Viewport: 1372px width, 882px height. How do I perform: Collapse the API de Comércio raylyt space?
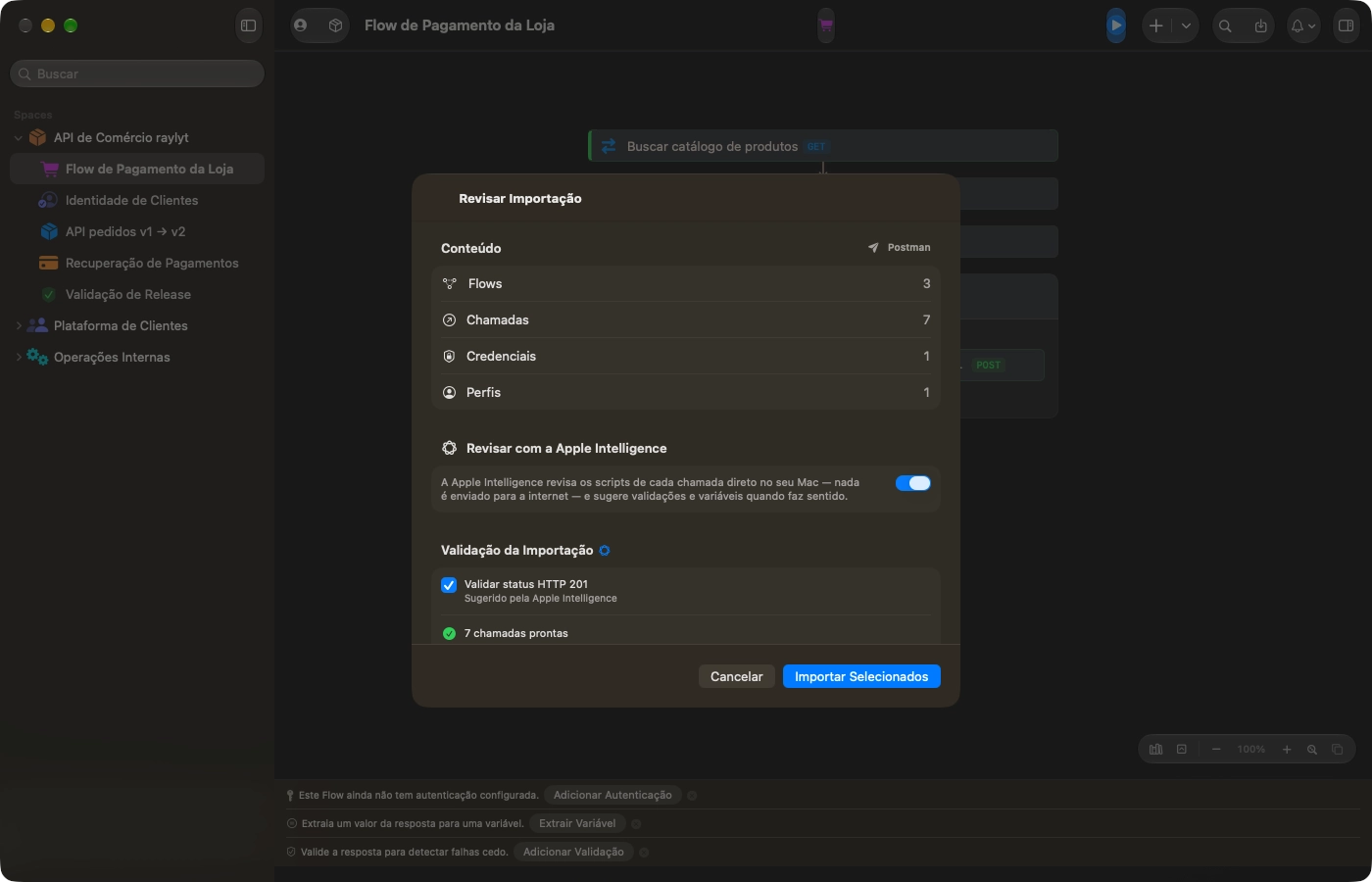[x=18, y=138]
